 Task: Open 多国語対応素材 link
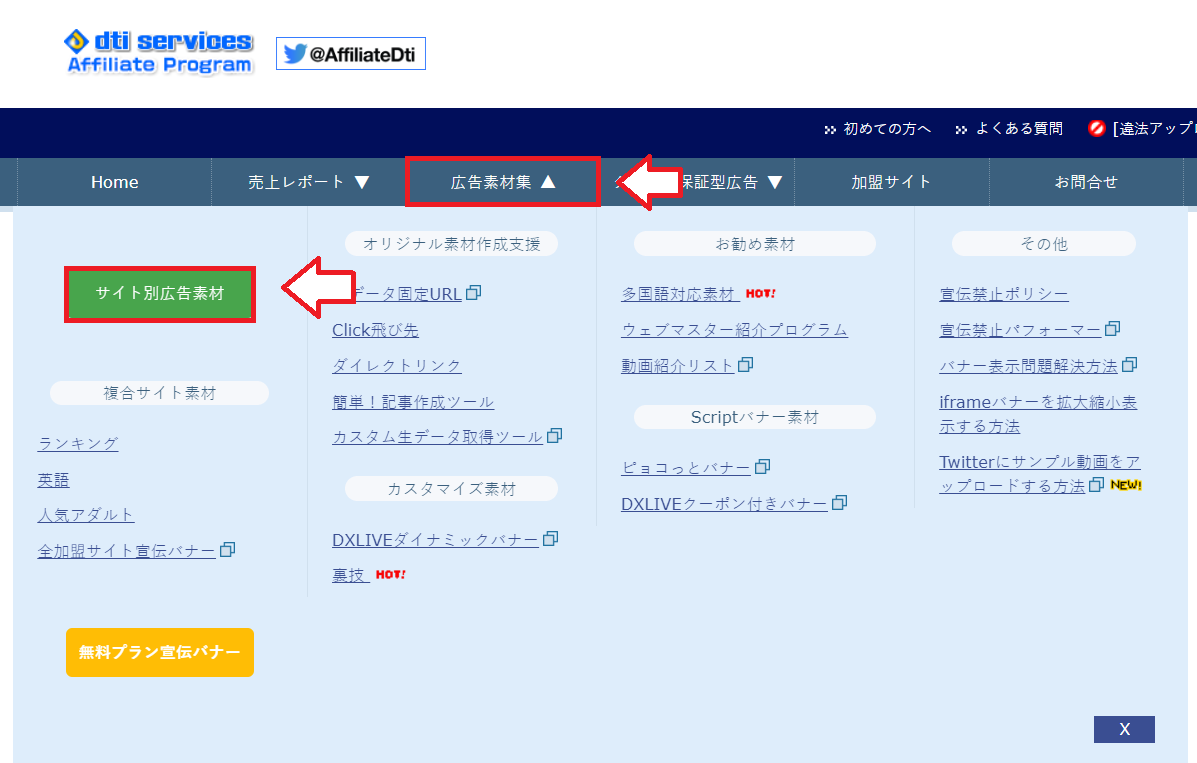click(678, 294)
